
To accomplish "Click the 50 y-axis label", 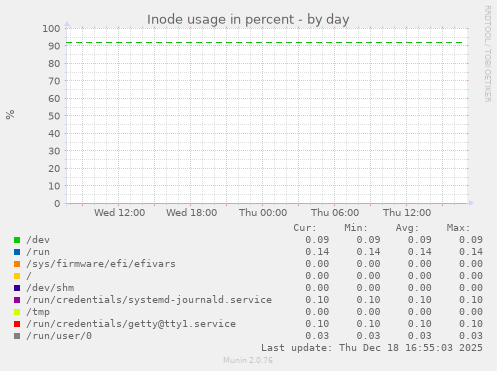I will 54,116.
